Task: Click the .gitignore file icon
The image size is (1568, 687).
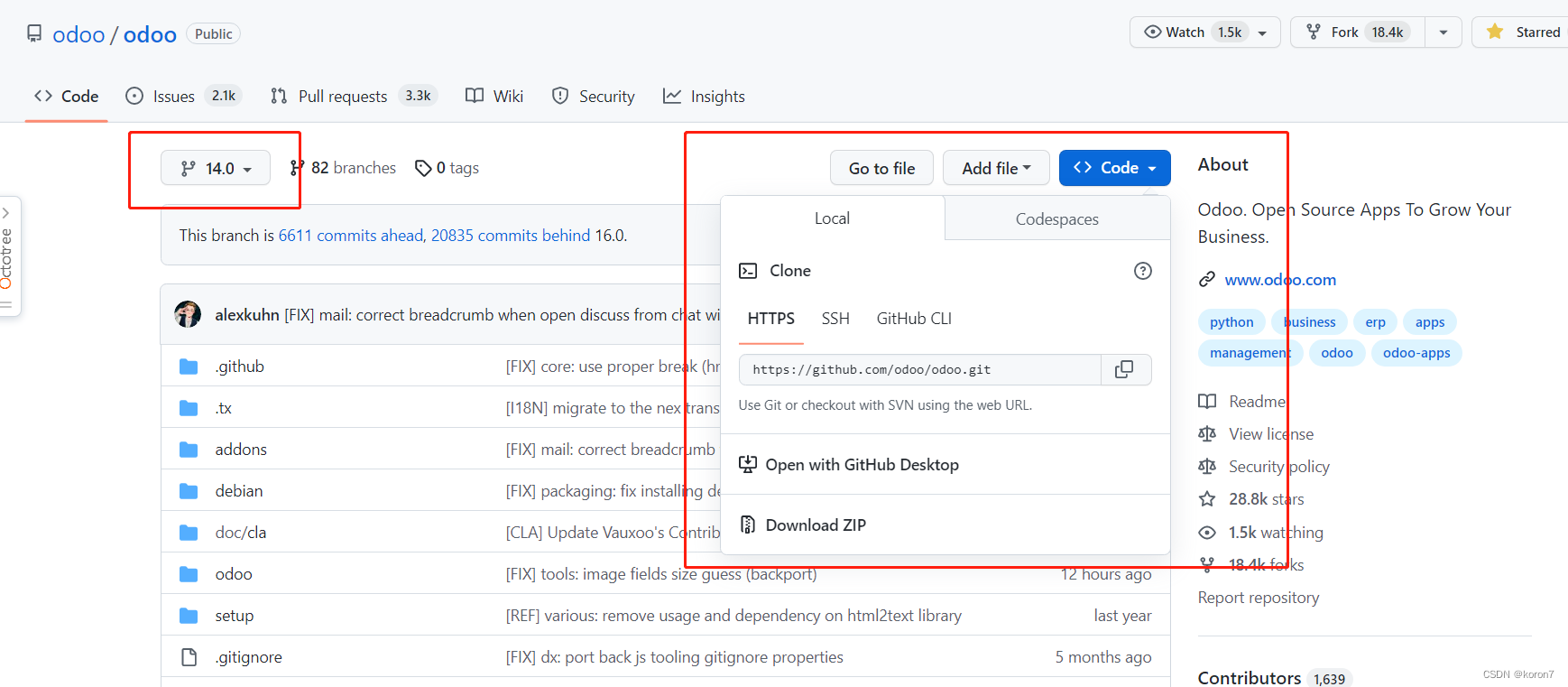Action: pyautogui.click(x=189, y=657)
